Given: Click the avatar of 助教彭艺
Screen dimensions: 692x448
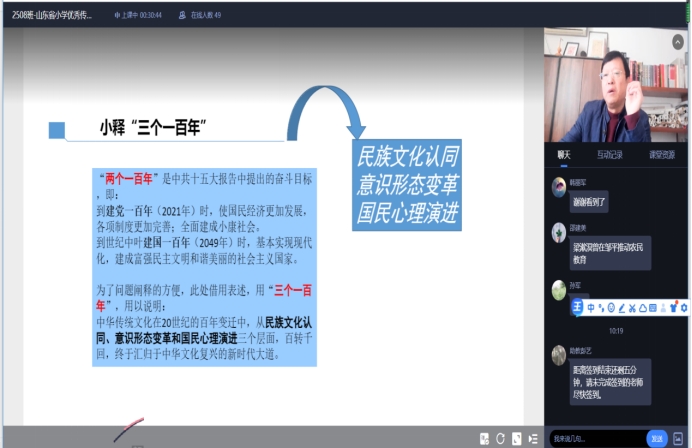Looking at the screenshot, I should (x=559, y=355).
